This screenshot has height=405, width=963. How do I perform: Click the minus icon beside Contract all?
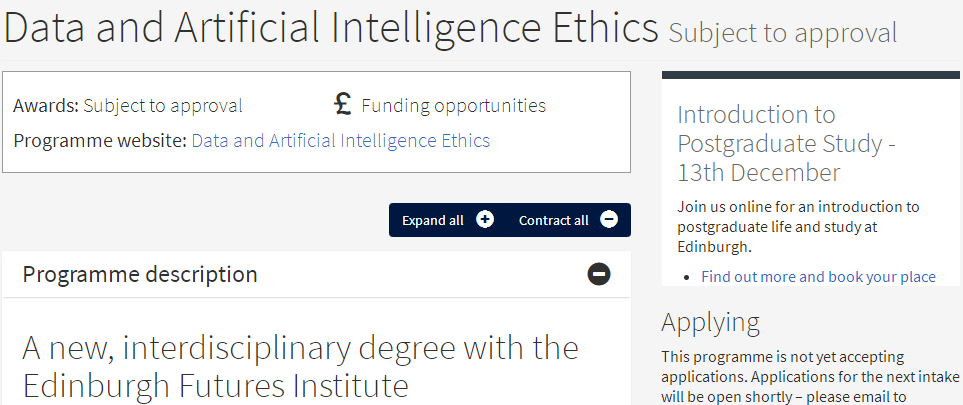pos(609,220)
